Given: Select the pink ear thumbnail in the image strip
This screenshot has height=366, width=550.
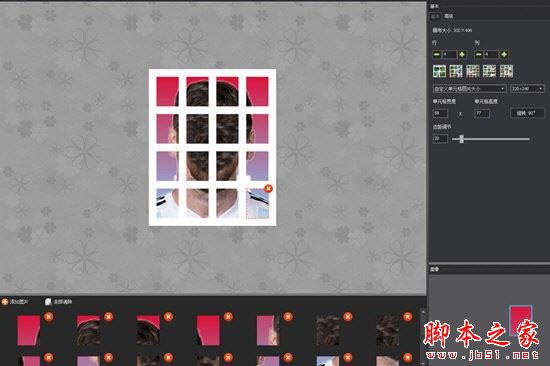Looking at the screenshot, I should tap(268, 330).
